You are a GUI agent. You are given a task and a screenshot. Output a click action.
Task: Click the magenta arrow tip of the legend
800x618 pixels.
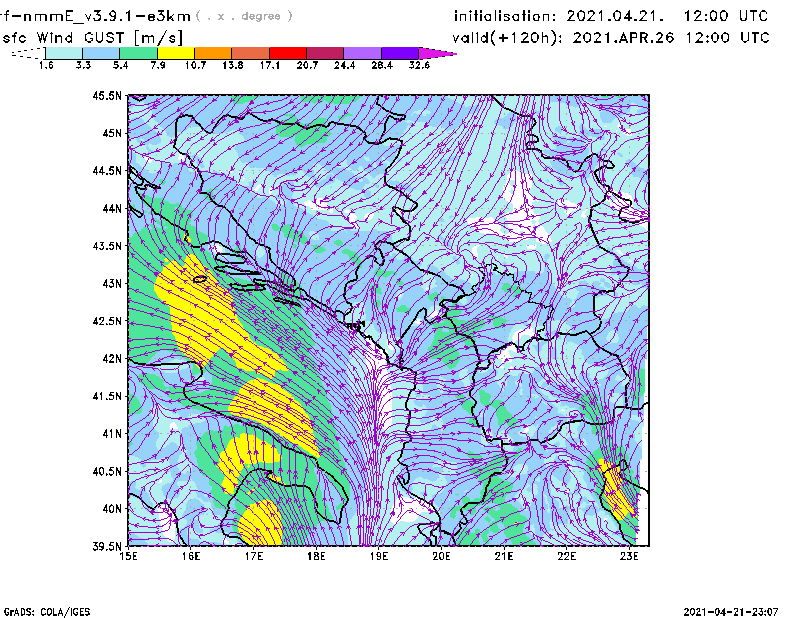(x=437, y=53)
